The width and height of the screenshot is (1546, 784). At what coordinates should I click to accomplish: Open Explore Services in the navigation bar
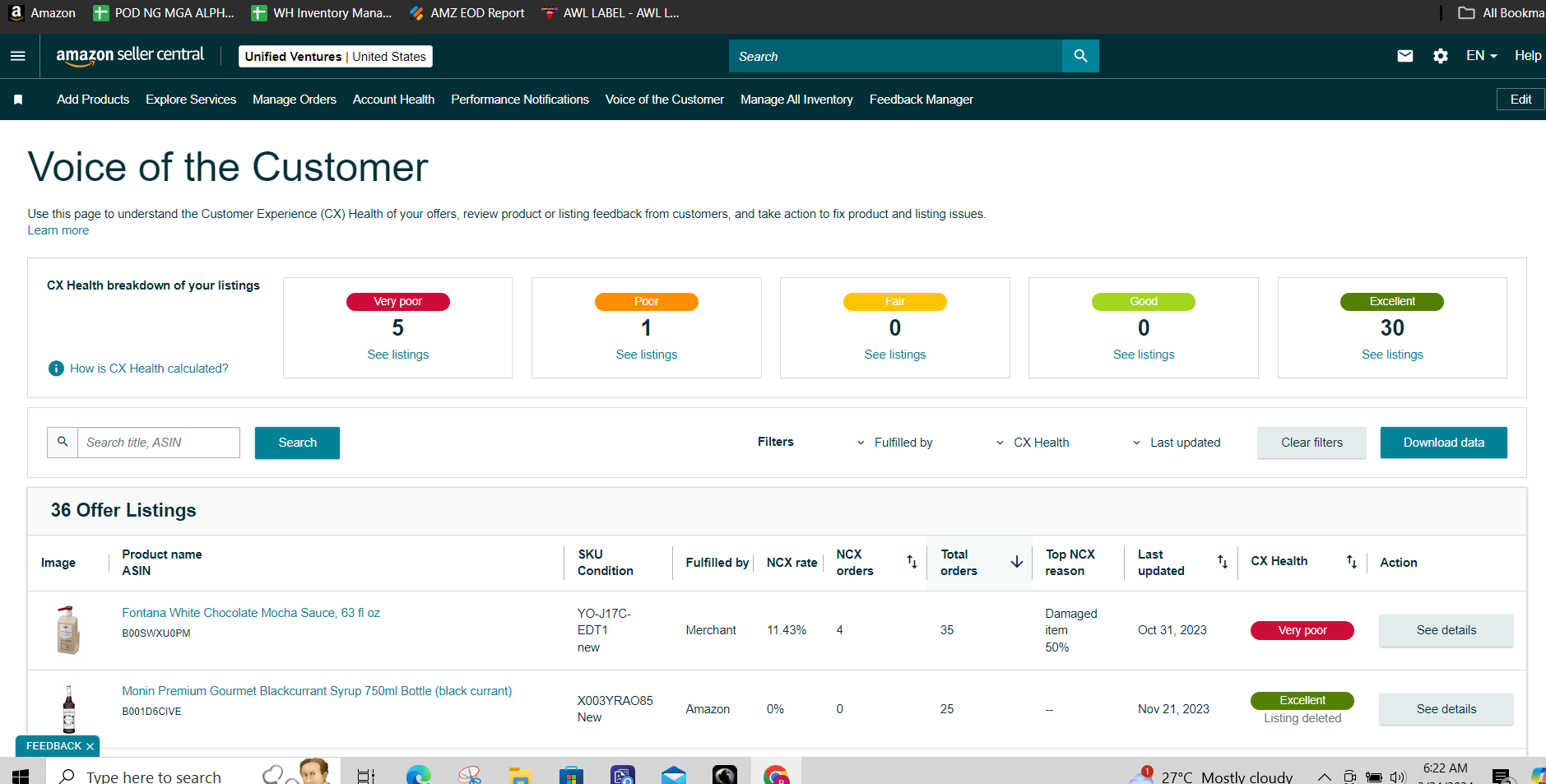click(x=191, y=100)
